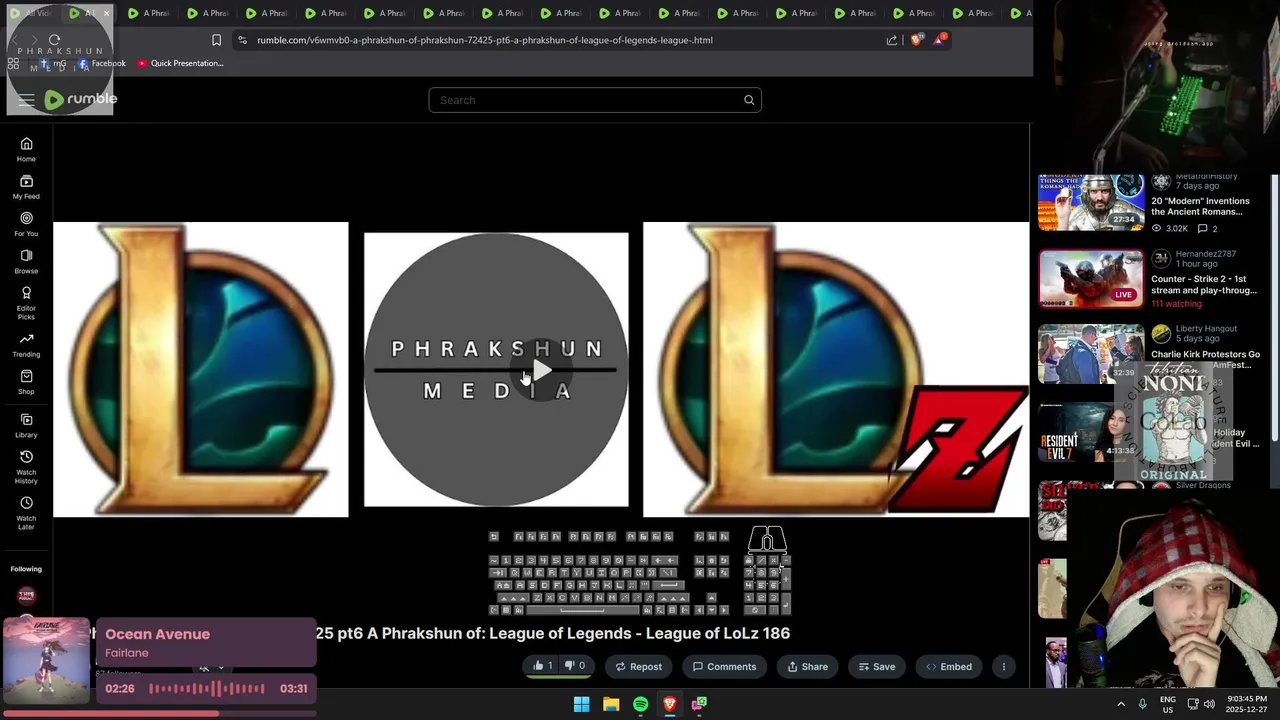The width and height of the screenshot is (1280, 720).
Task: Dislike the video with thumbs down
Action: point(575,666)
